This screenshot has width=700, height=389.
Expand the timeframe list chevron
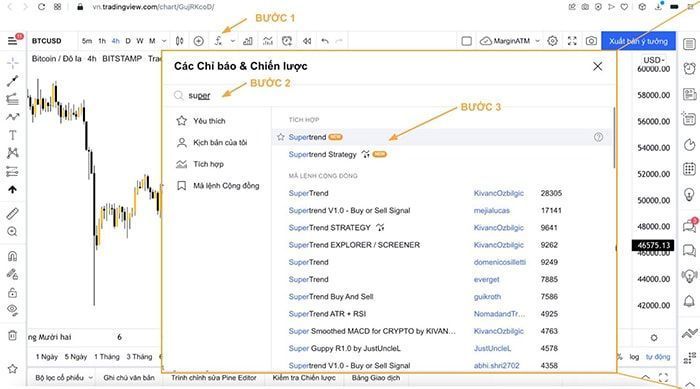point(164,41)
